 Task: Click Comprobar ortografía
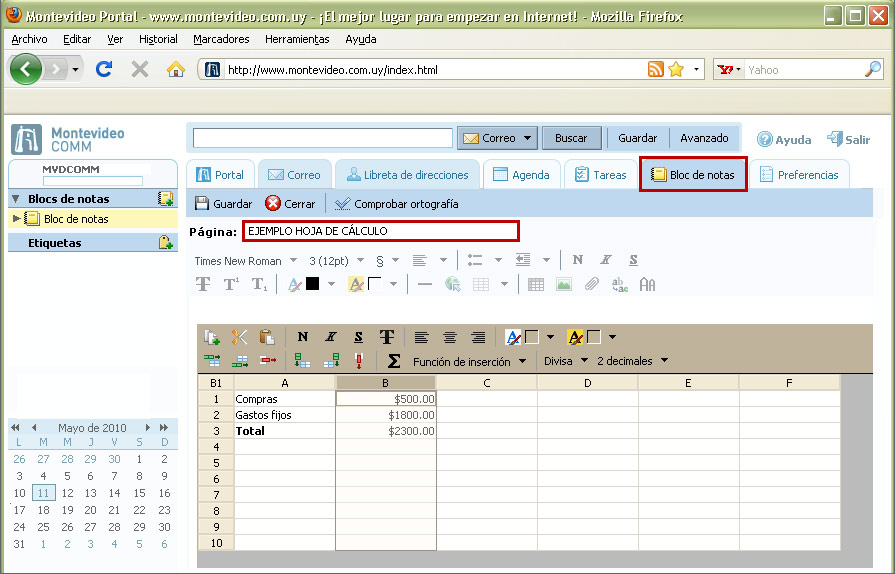click(396, 203)
